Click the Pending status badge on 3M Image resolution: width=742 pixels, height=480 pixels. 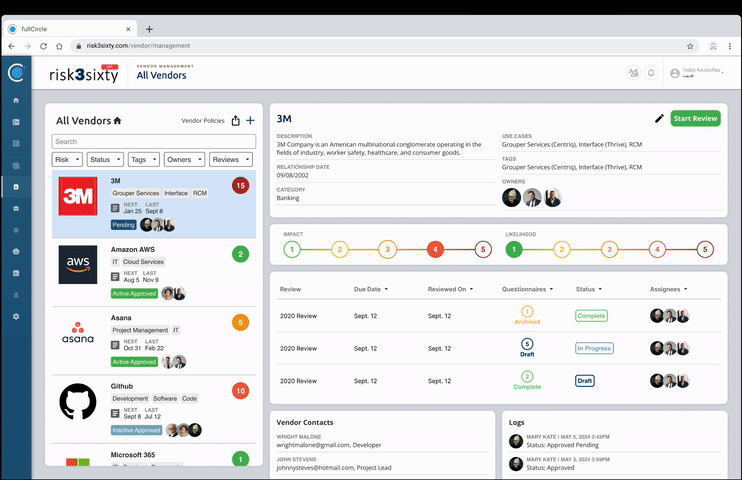point(124,225)
